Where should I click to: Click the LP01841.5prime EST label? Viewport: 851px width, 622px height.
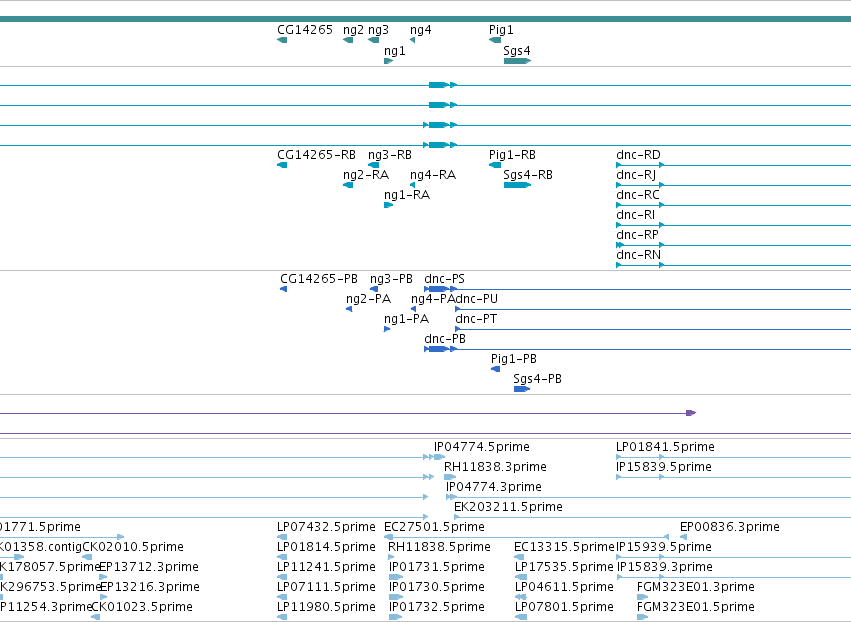[x=665, y=447]
